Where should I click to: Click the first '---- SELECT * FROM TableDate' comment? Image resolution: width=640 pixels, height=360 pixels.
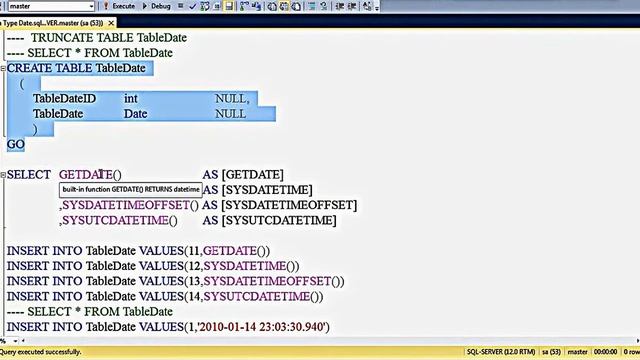tap(90, 53)
